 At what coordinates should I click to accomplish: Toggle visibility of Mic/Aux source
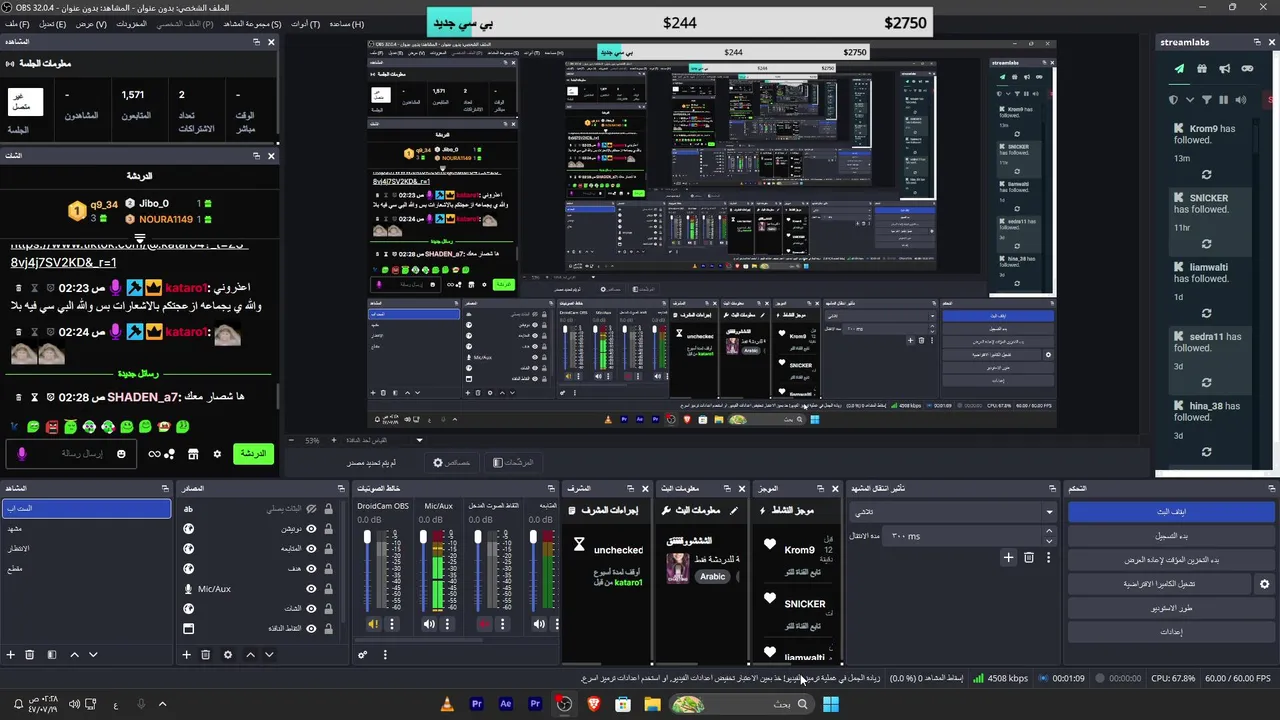tap(311, 589)
